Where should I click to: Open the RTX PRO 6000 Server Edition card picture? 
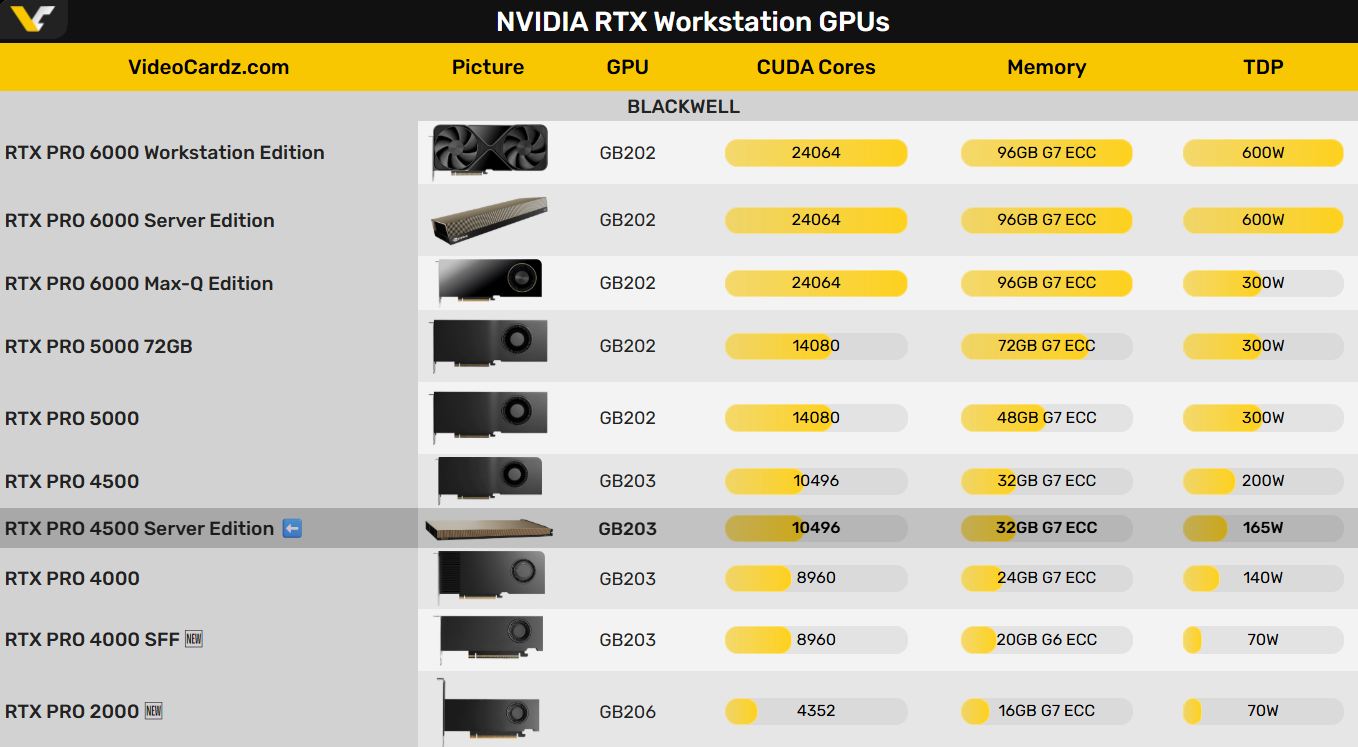click(489, 220)
